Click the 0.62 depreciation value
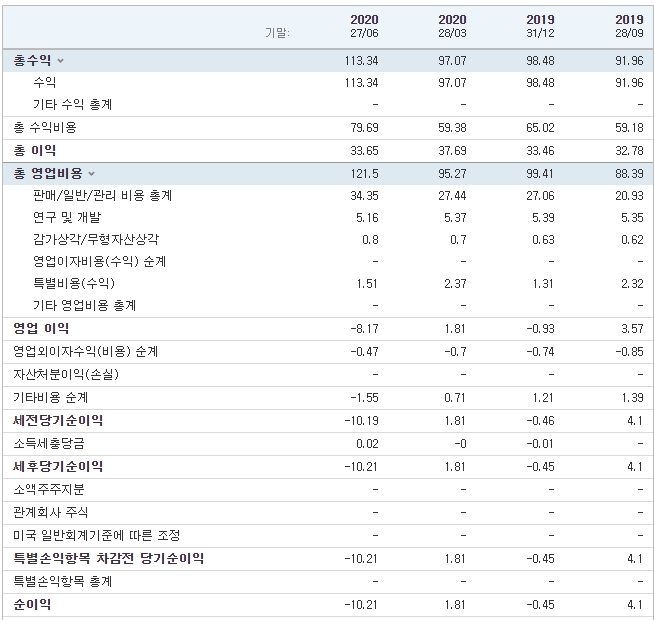The height and width of the screenshot is (620, 654). click(632, 239)
